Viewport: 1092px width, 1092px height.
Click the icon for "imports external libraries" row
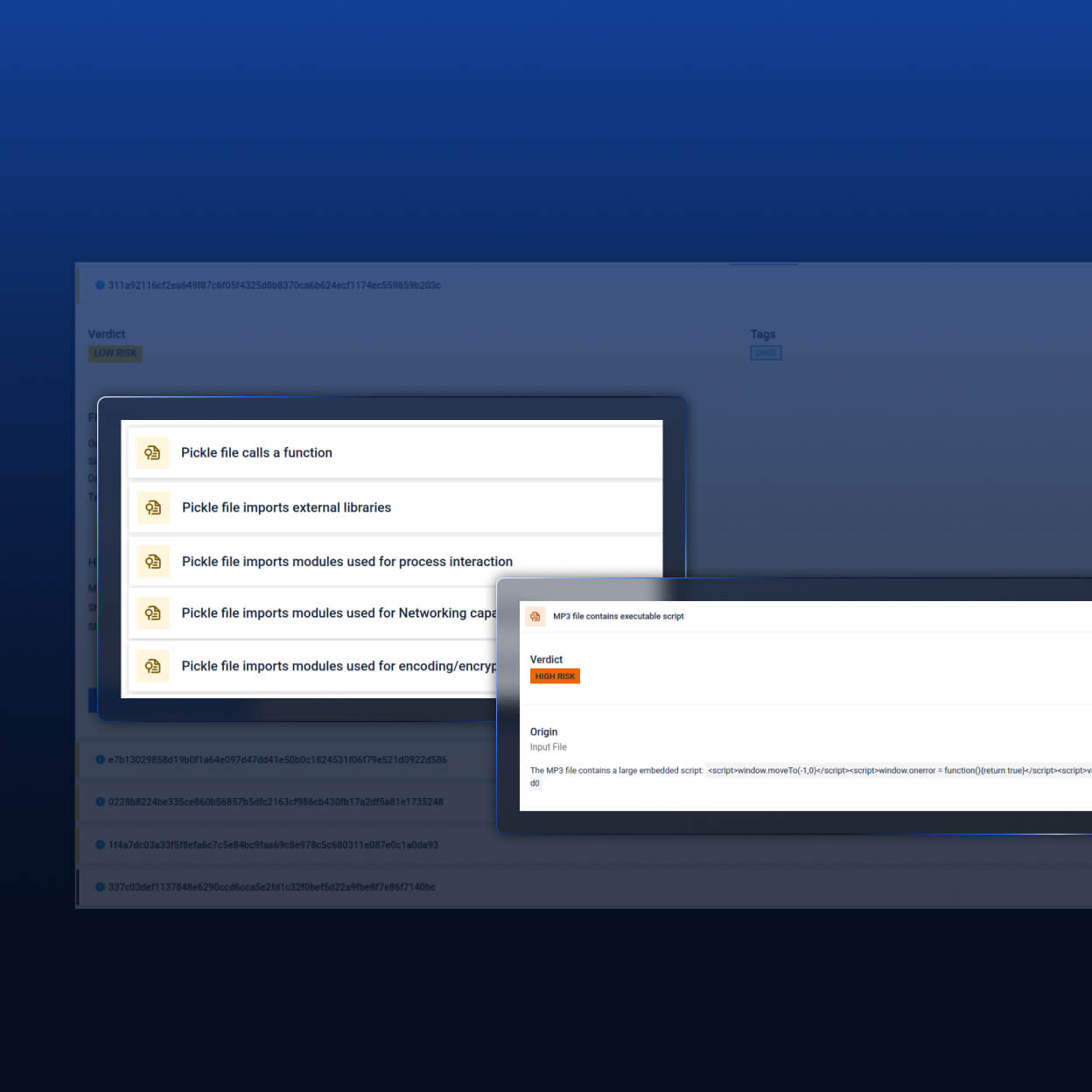pos(153,507)
